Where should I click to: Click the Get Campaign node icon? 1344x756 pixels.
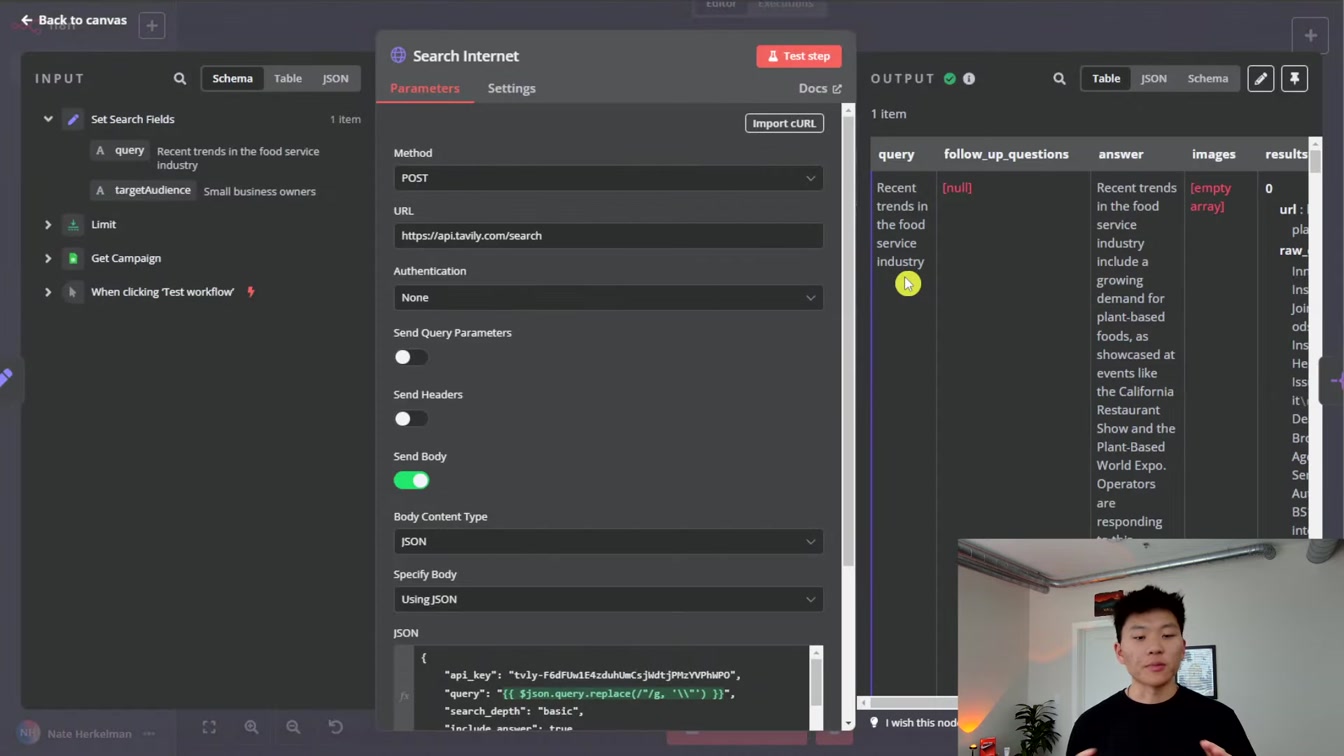pos(73,258)
